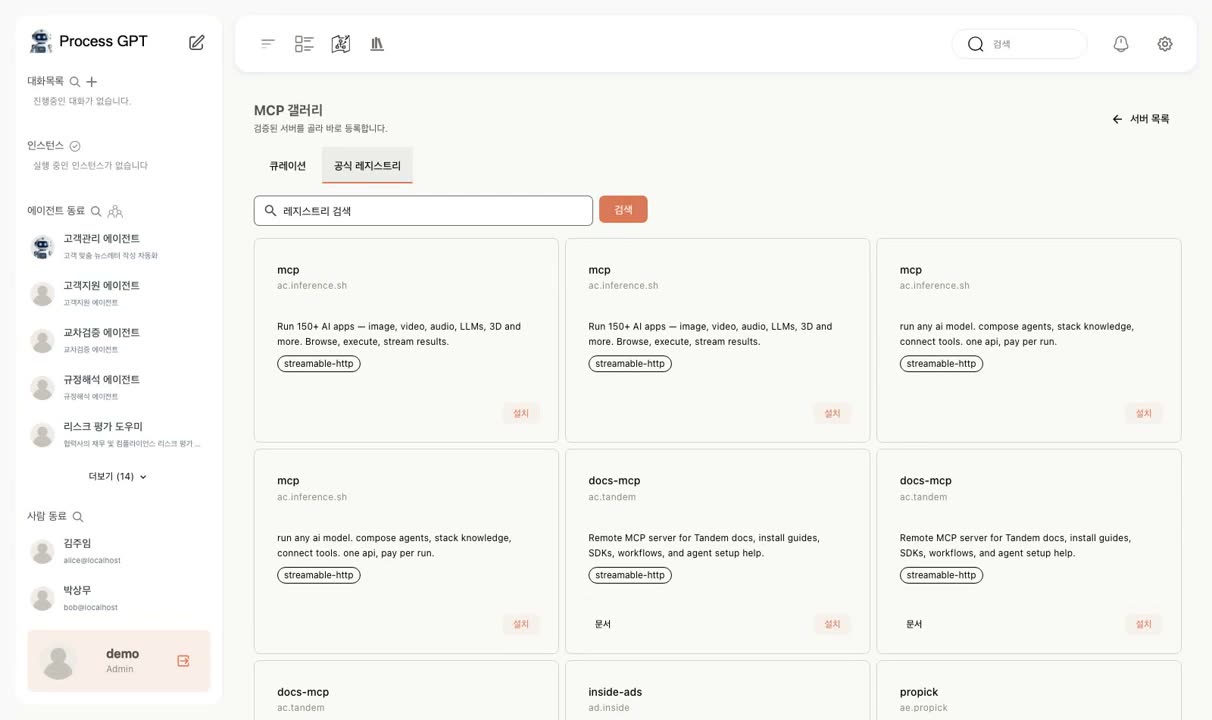Install second-row mcp run any ai model card
1212x720 pixels.
click(x=521, y=624)
